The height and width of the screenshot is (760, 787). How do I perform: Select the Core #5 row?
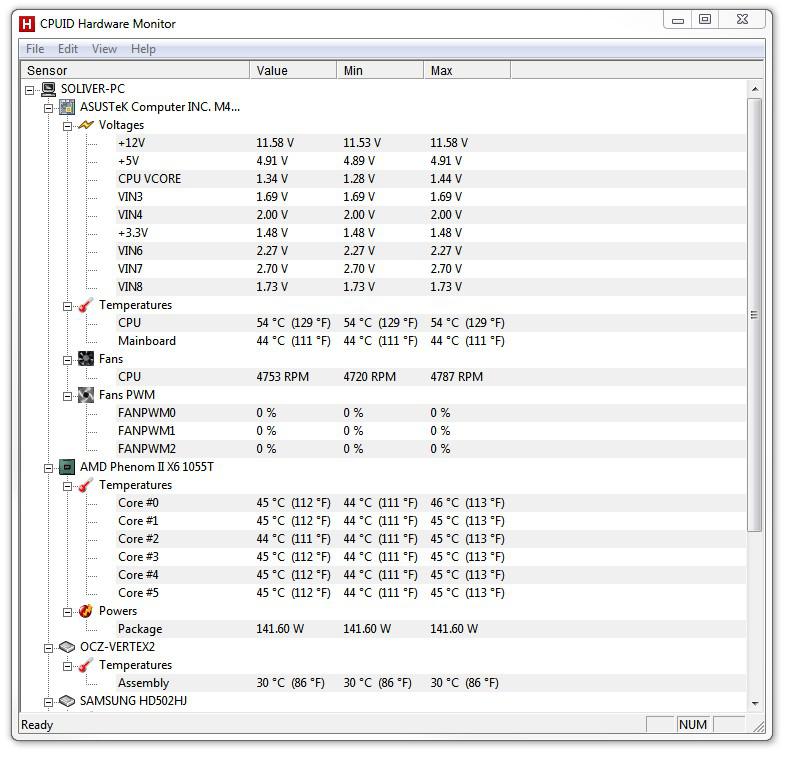[431, 593]
